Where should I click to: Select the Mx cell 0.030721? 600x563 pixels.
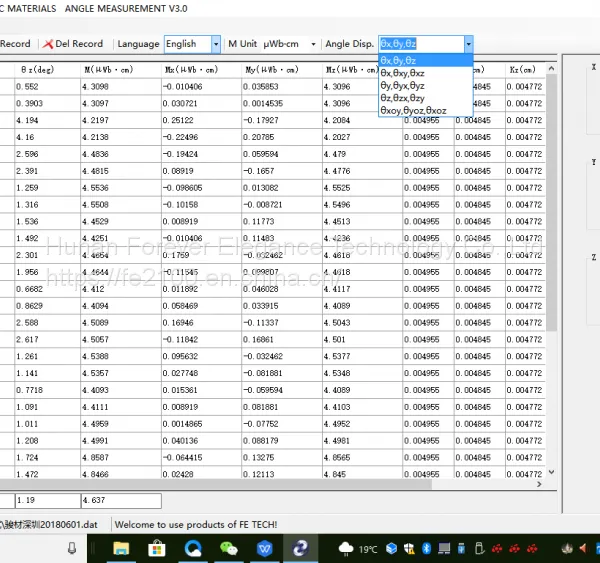201,104
